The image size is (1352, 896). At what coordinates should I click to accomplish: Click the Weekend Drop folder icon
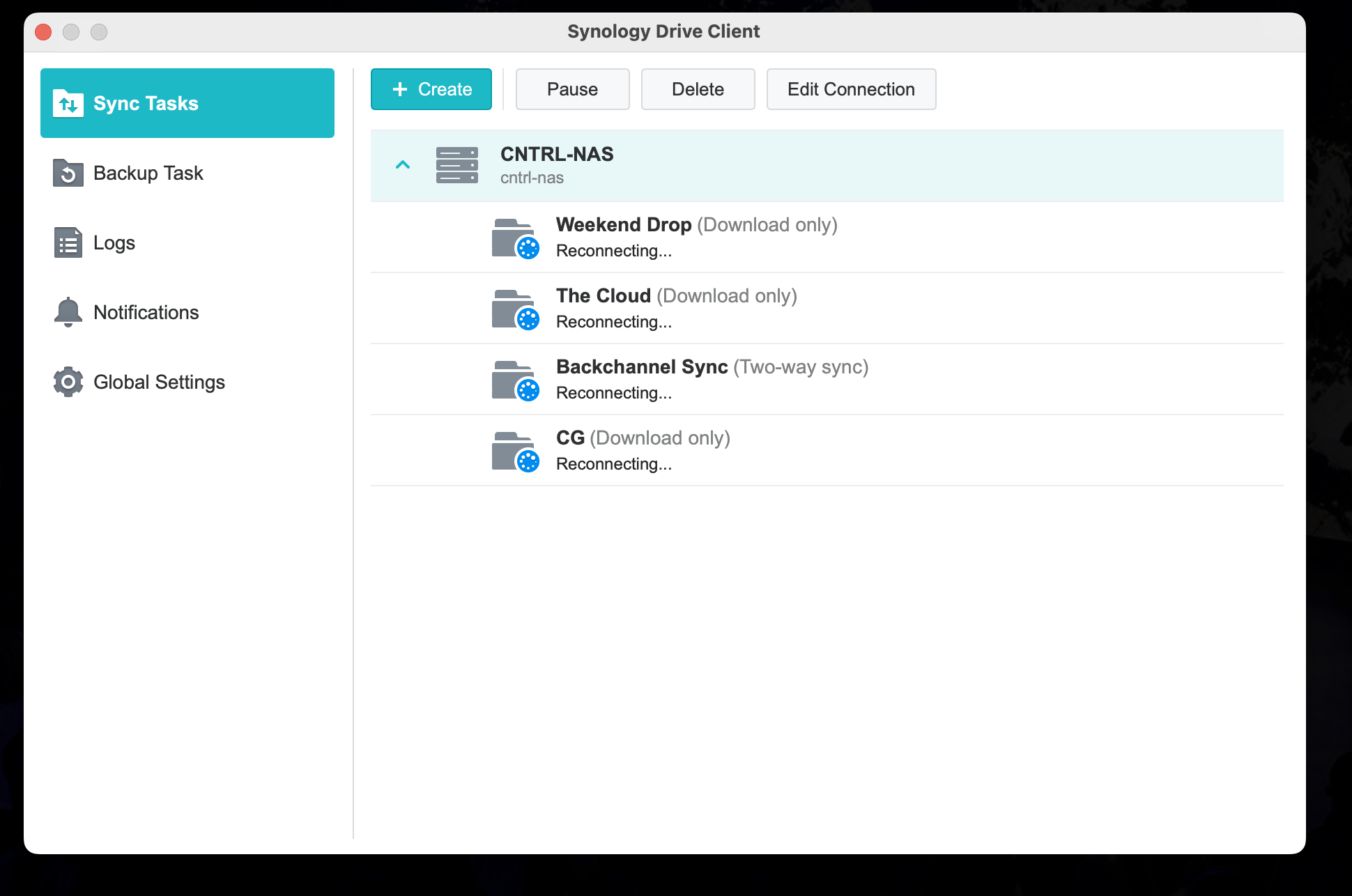click(x=515, y=238)
